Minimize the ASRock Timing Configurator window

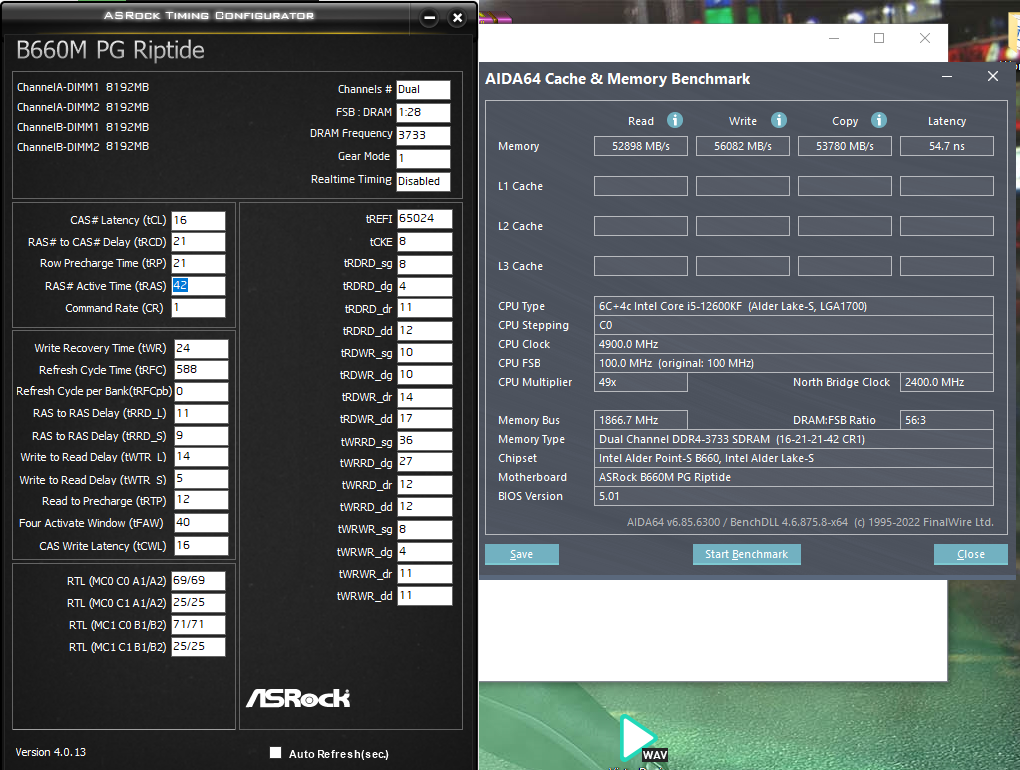coord(429,18)
